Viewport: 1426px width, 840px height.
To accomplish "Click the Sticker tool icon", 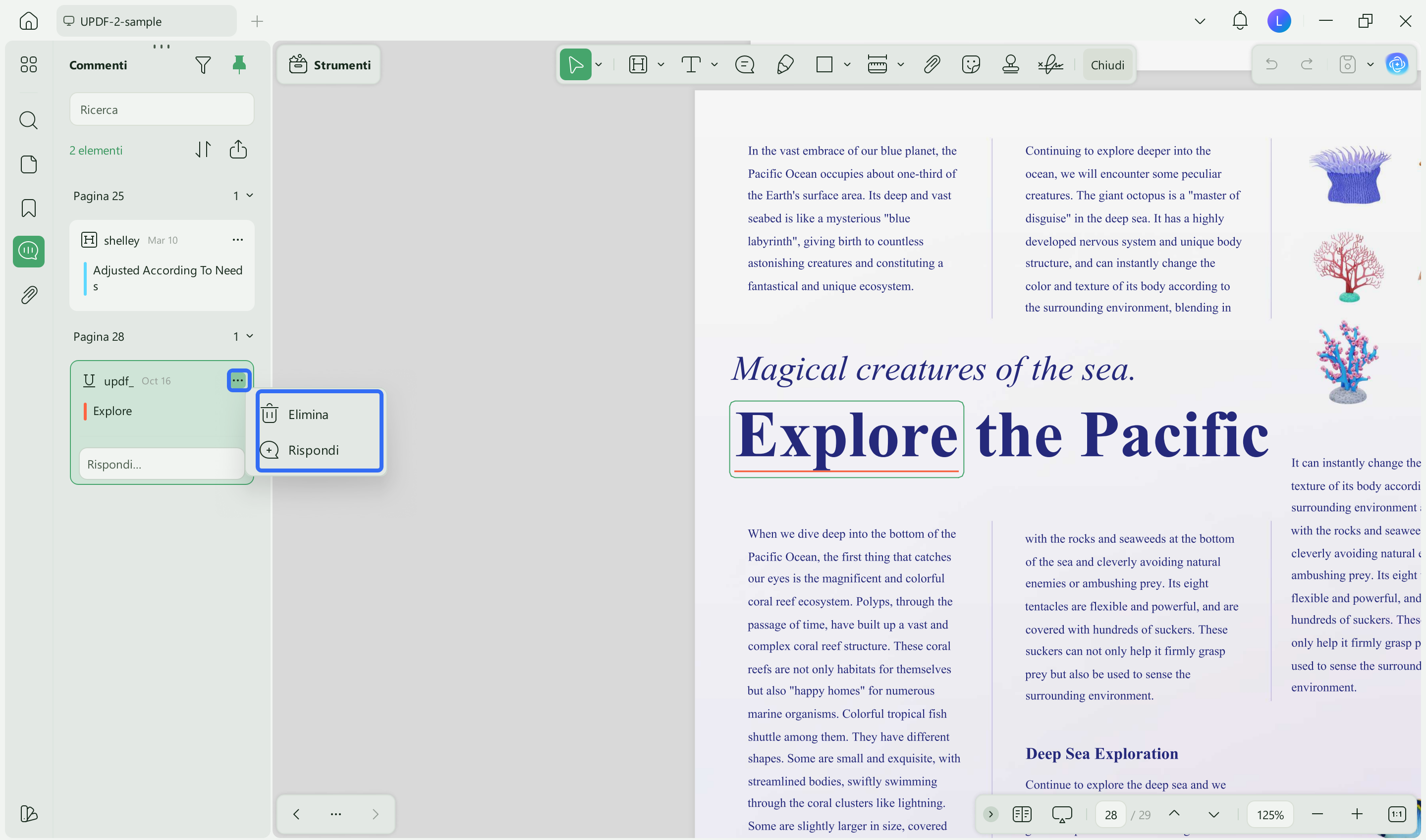I will (x=971, y=64).
